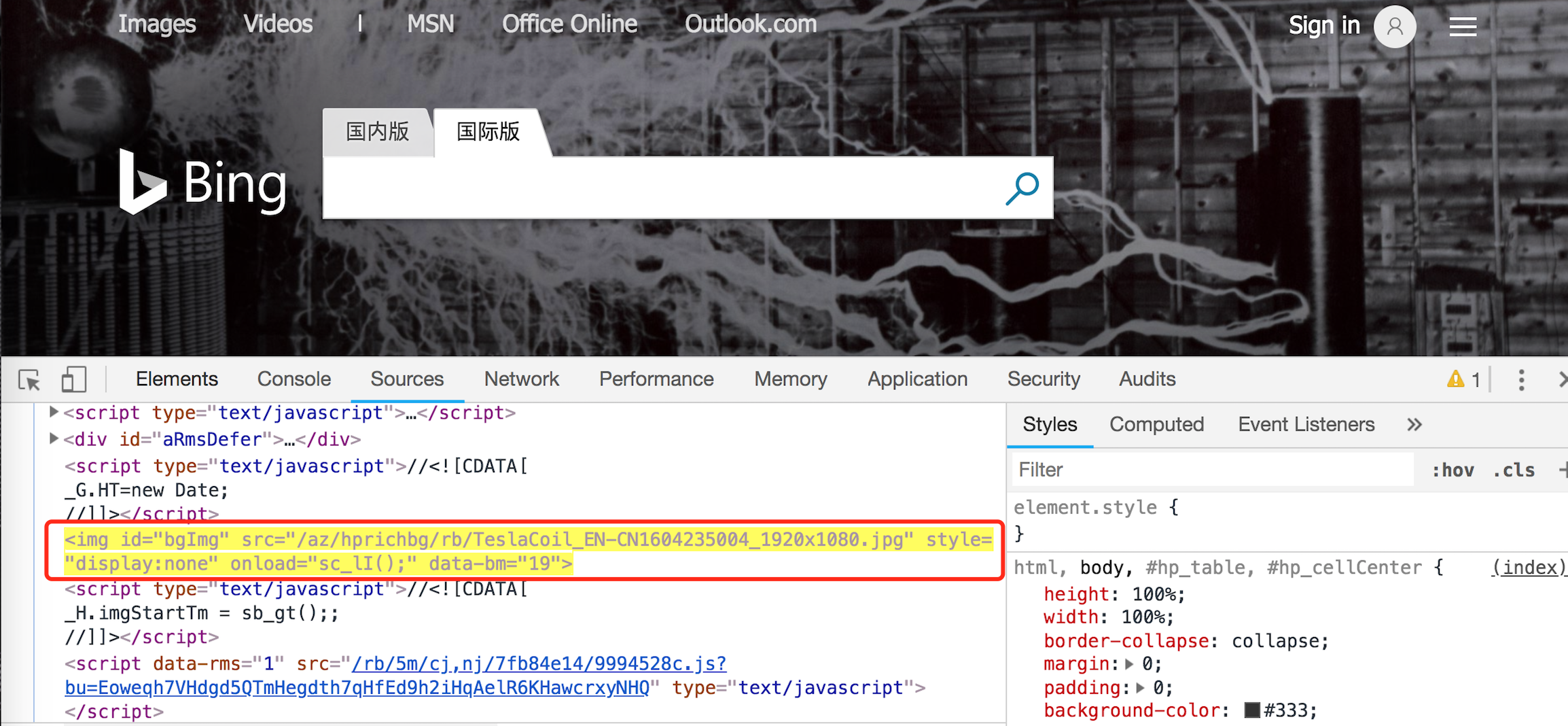Switch to the Sources tab
The image size is (1568, 726).
click(407, 379)
